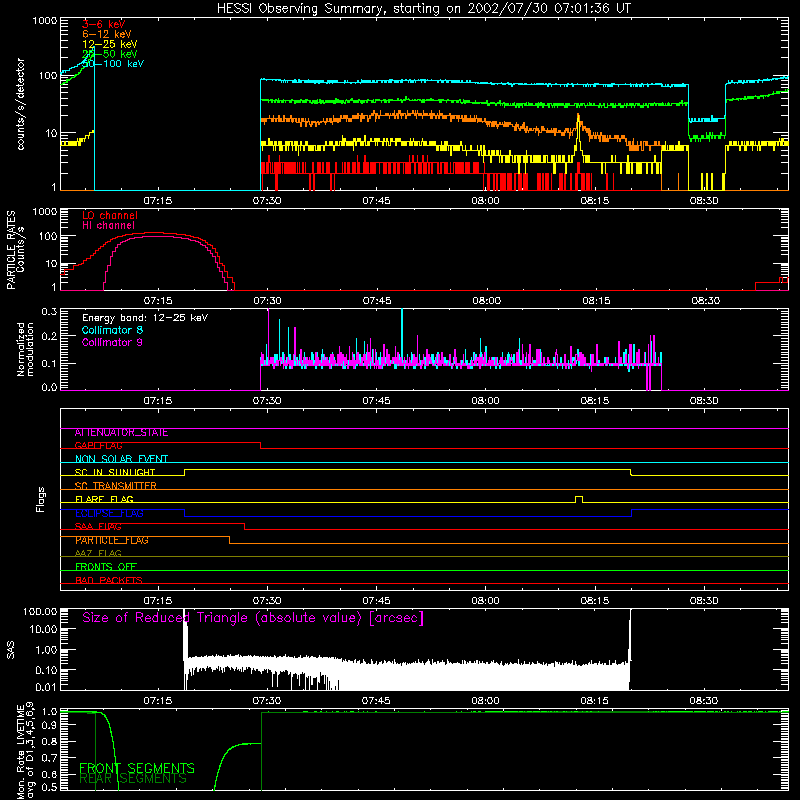This screenshot has height=800, width=800.
Task: Click the raised pulse on the FLARE_FLAG line
Action: click(x=579, y=498)
